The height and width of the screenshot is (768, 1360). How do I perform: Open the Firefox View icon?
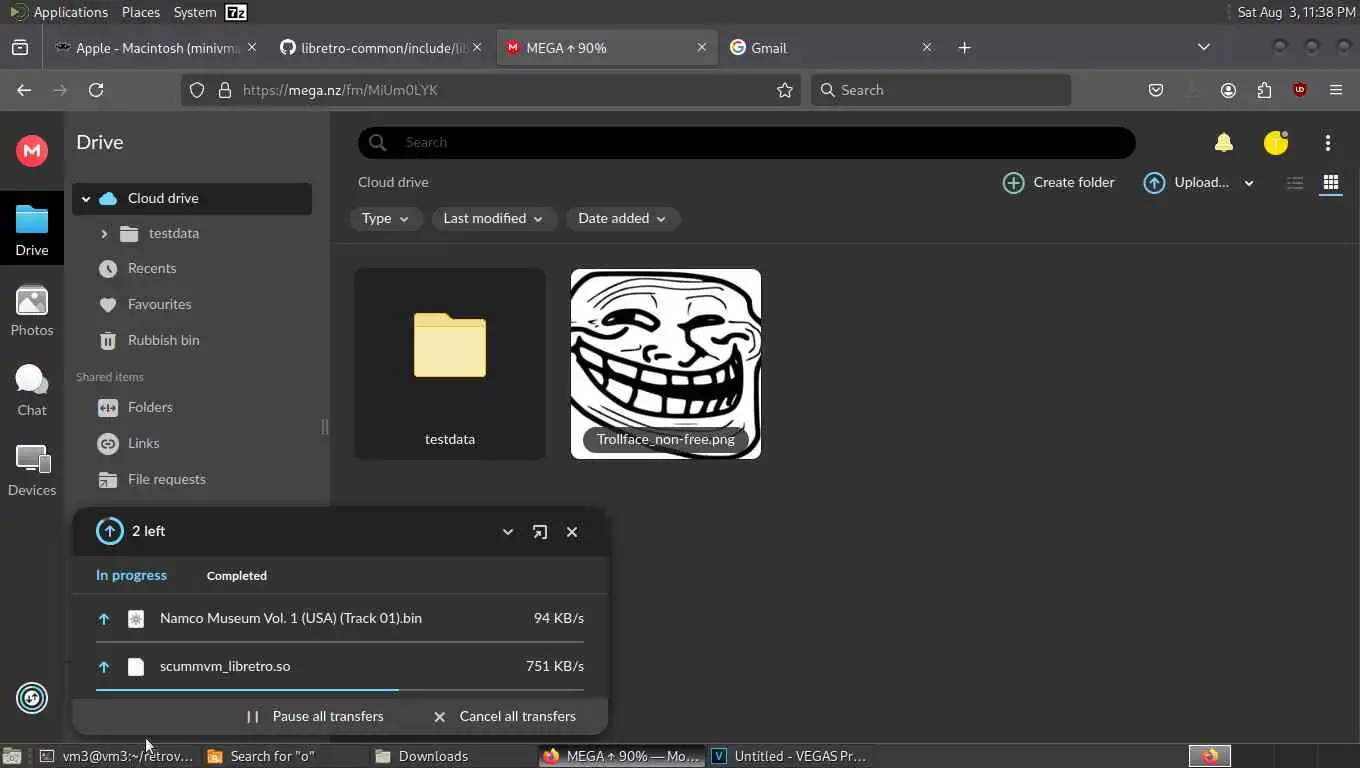tap(20, 47)
